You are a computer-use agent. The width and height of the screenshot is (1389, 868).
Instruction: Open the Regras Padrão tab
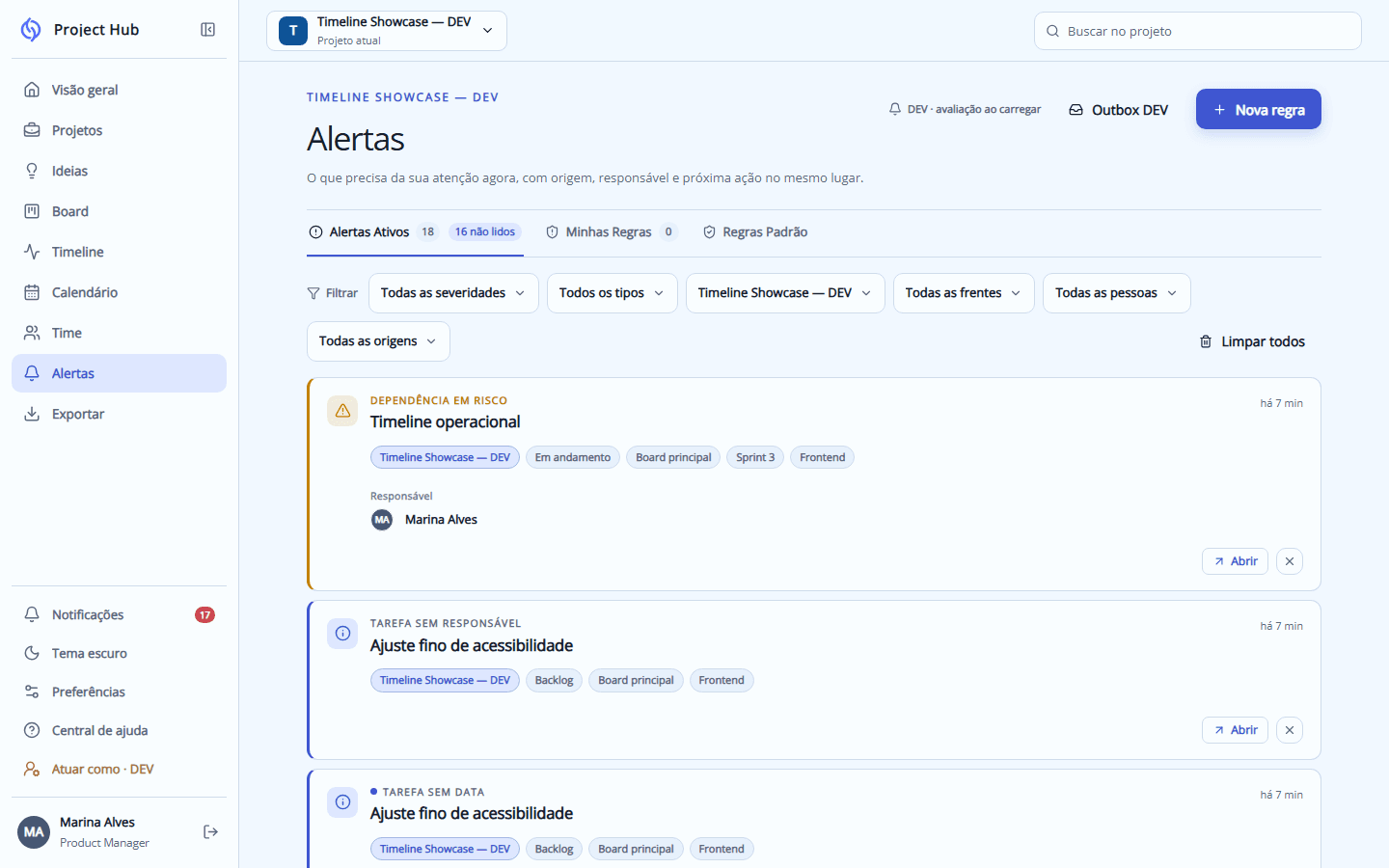[755, 231]
